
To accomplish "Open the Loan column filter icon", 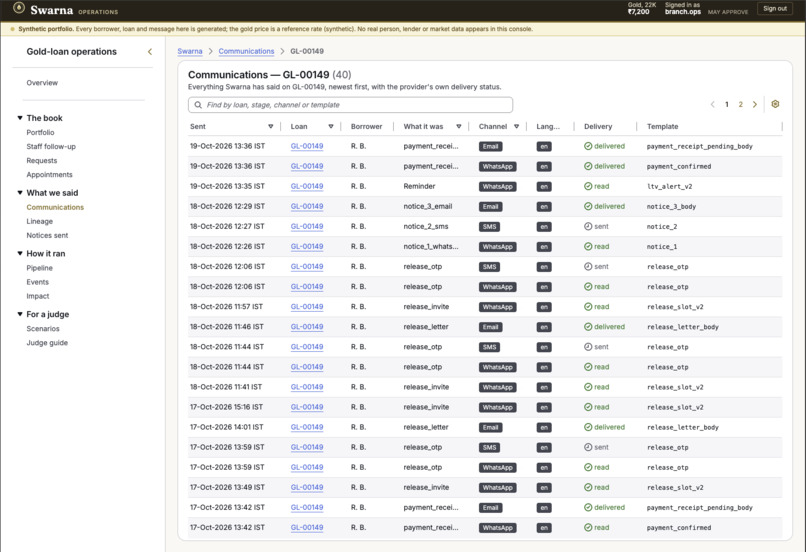I will tap(331, 126).
